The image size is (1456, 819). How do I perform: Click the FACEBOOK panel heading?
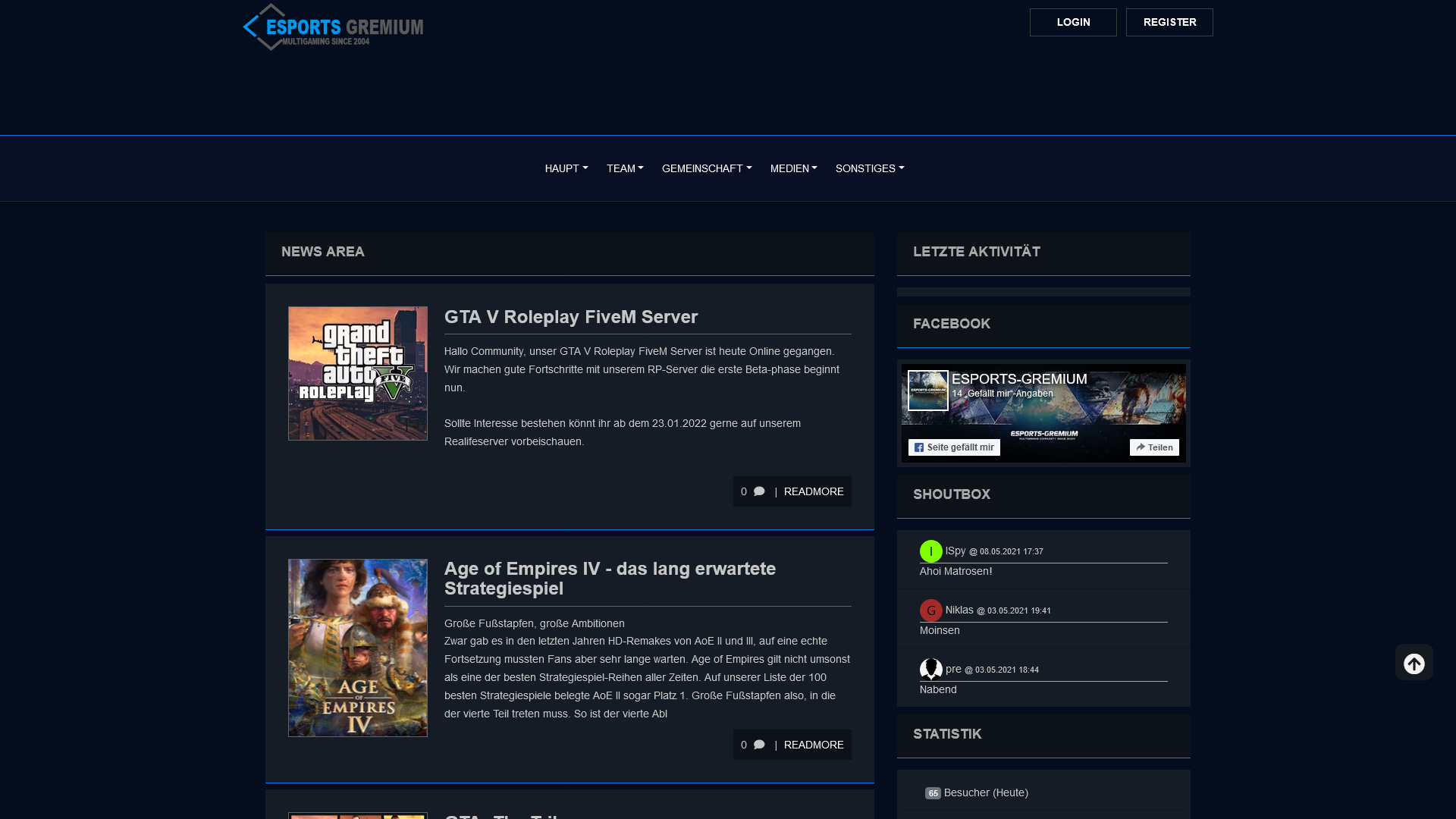tap(952, 324)
